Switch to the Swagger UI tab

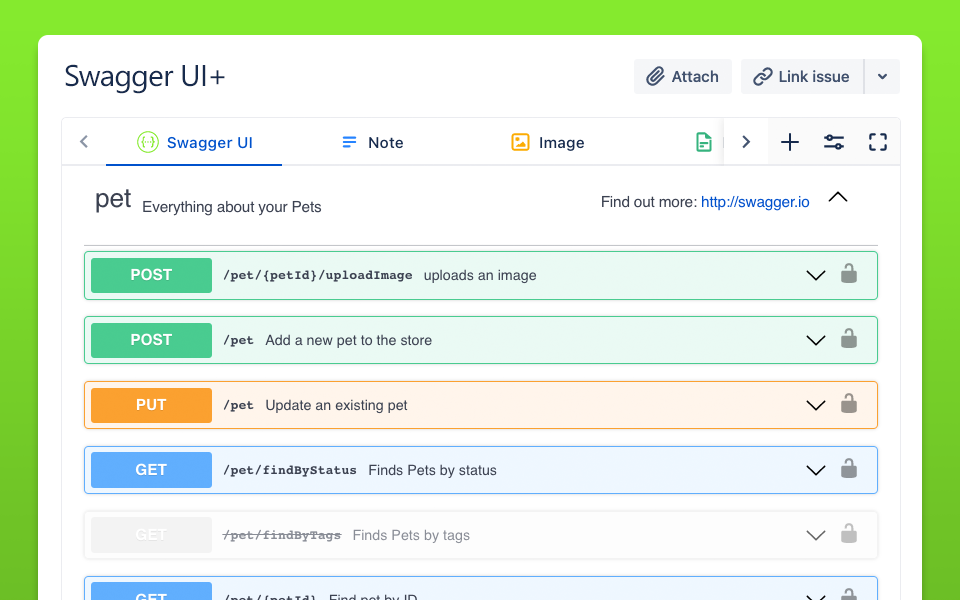pyautogui.click(x=195, y=142)
